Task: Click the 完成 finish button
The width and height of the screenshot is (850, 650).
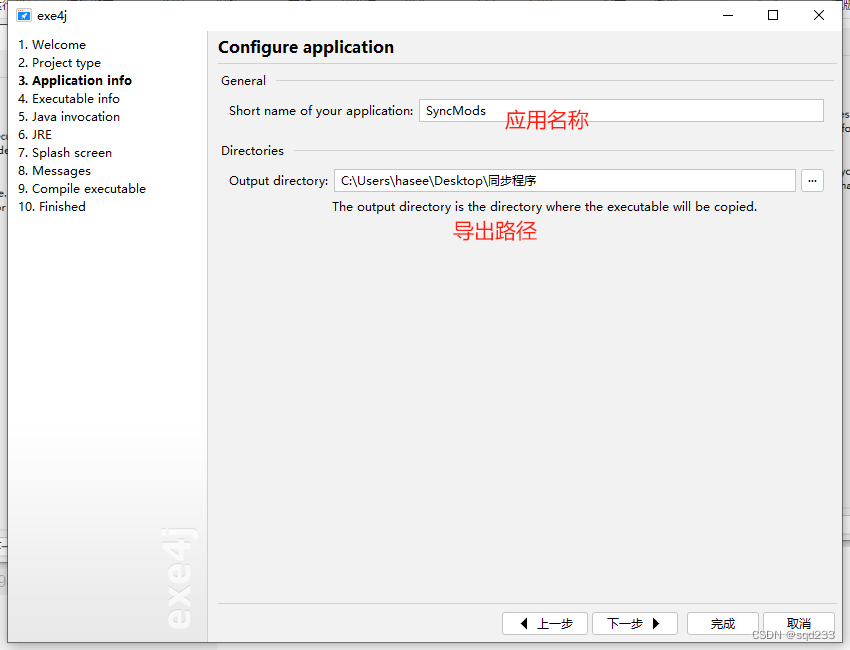Action: (x=723, y=623)
